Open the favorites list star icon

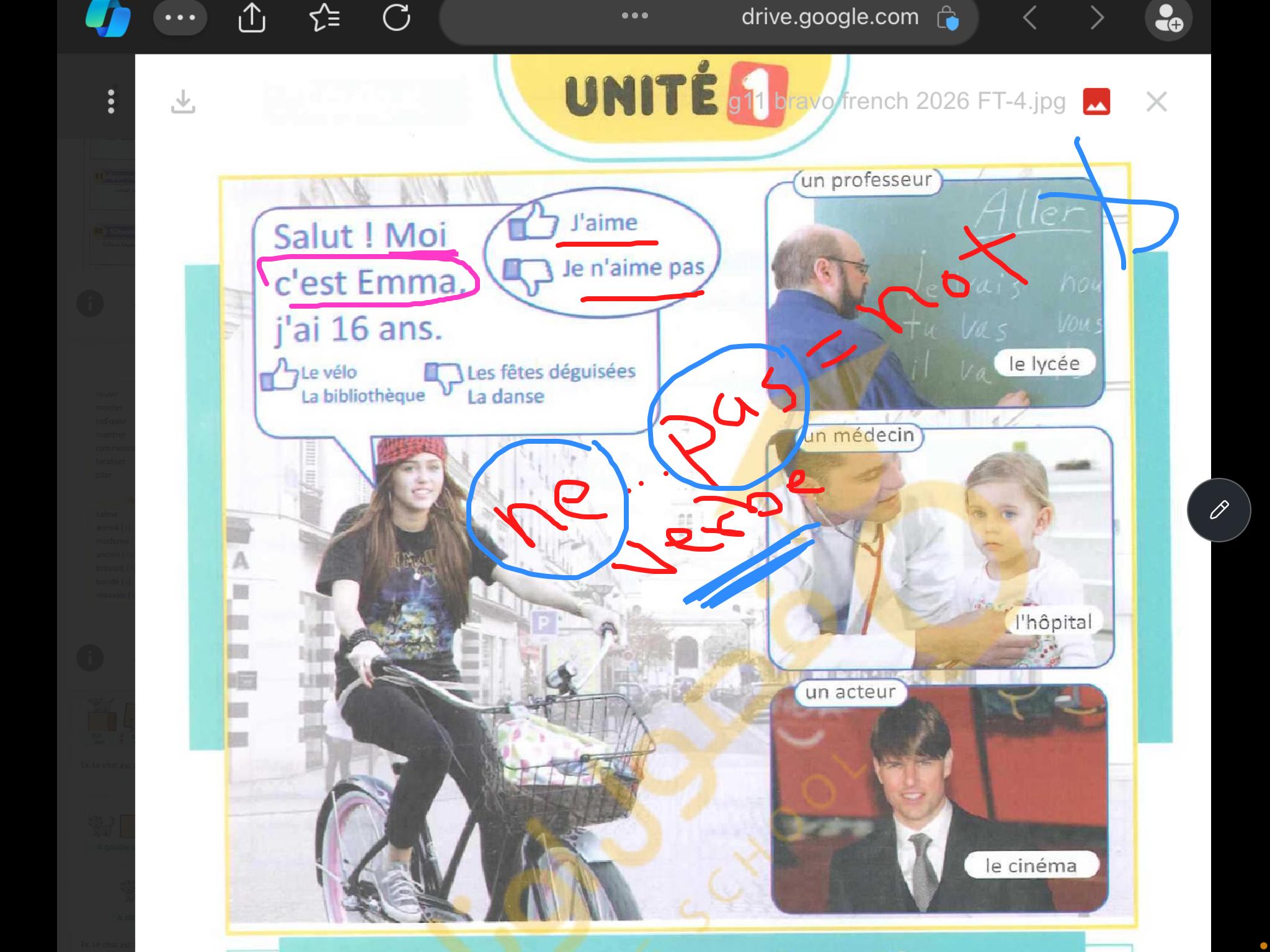tap(324, 18)
